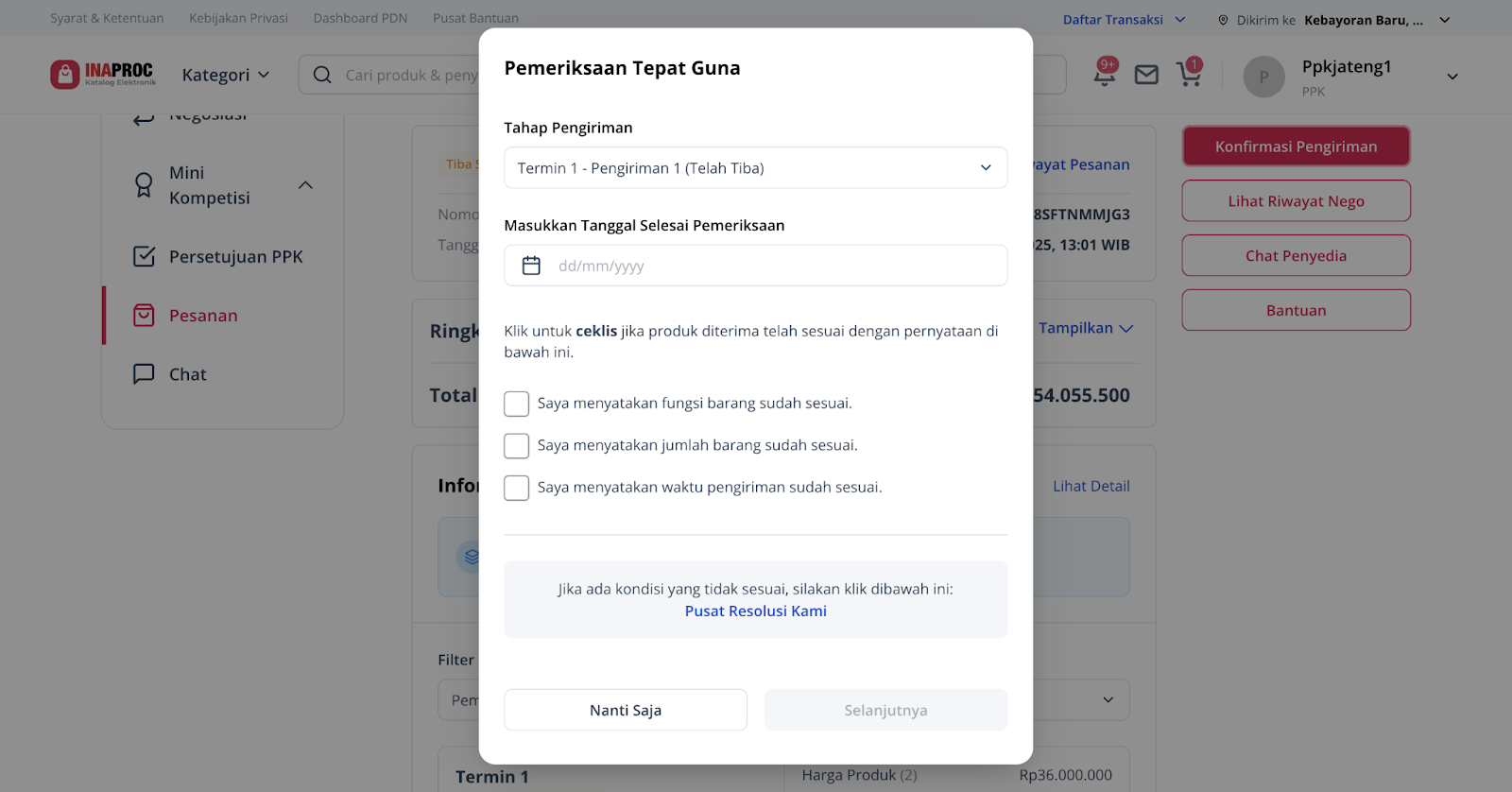Check fungsi barang sudah sesuai box
The image size is (1512, 792).
pos(517,404)
